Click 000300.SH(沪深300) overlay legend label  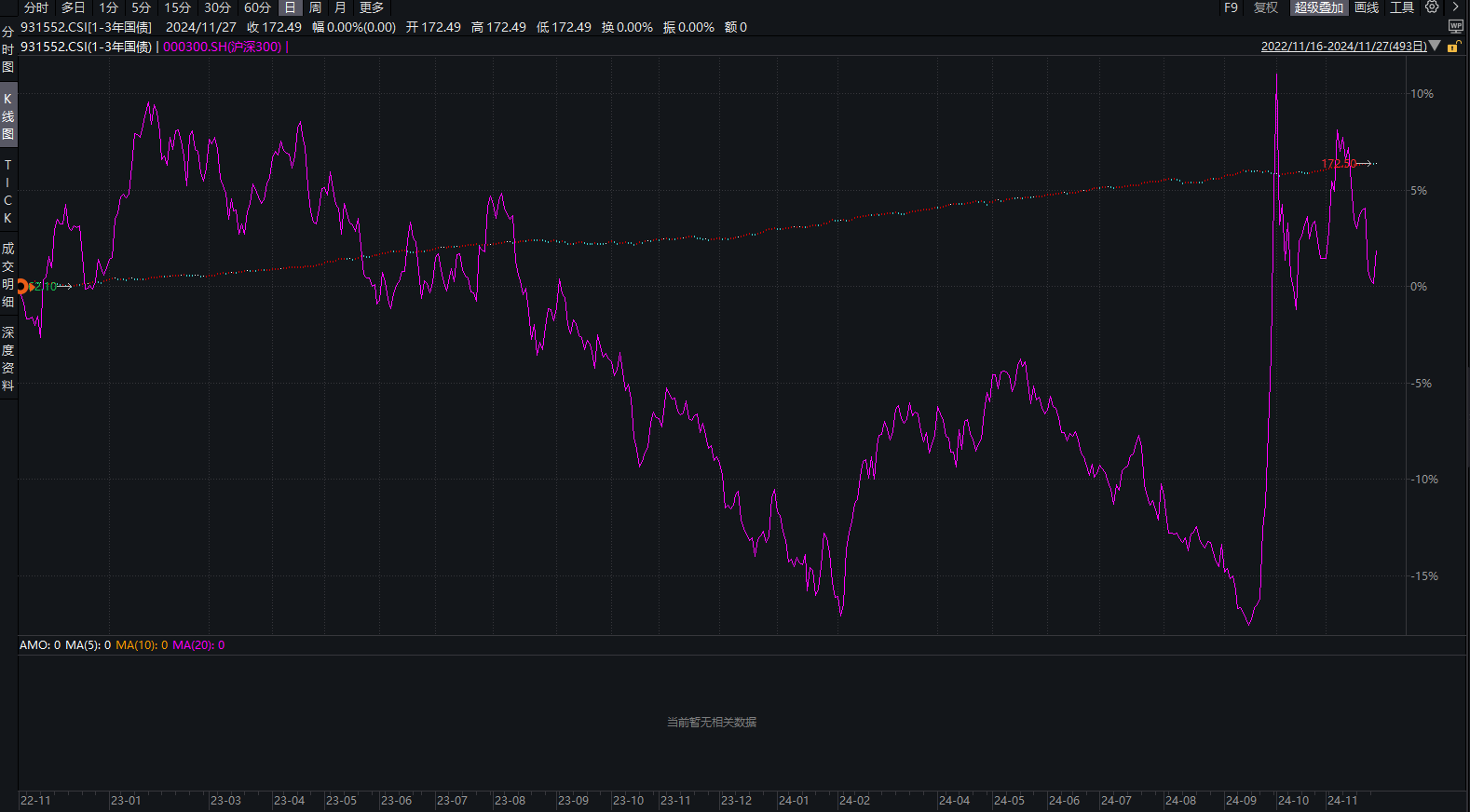(223, 47)
